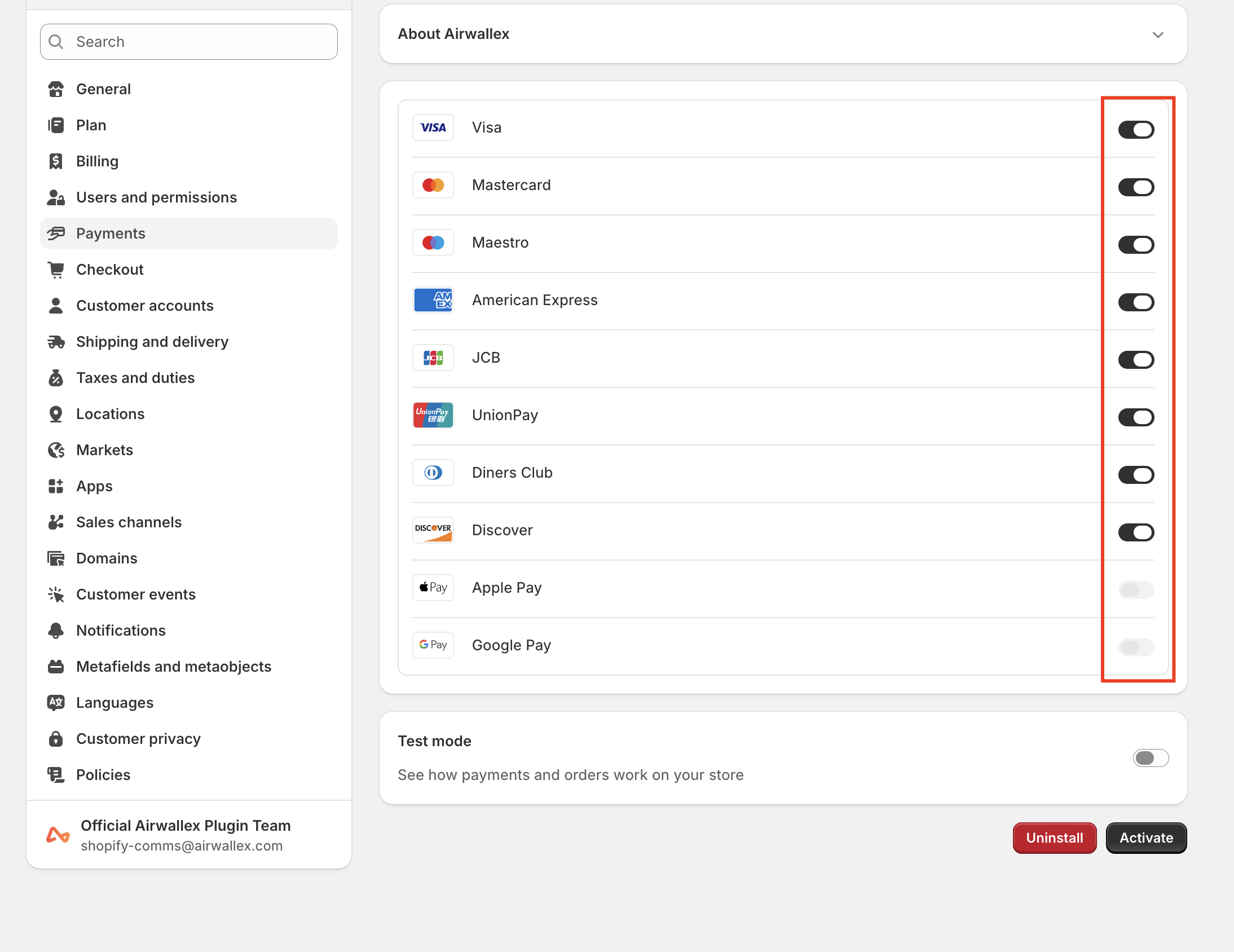Click the Markets globe icon
1234x952 pixels.
click(x=56, y=450)
